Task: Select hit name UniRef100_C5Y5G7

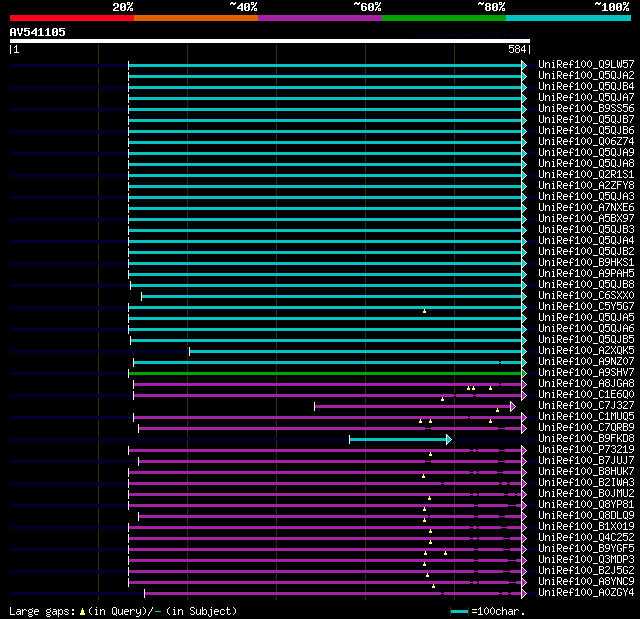Action: [586, 307]
